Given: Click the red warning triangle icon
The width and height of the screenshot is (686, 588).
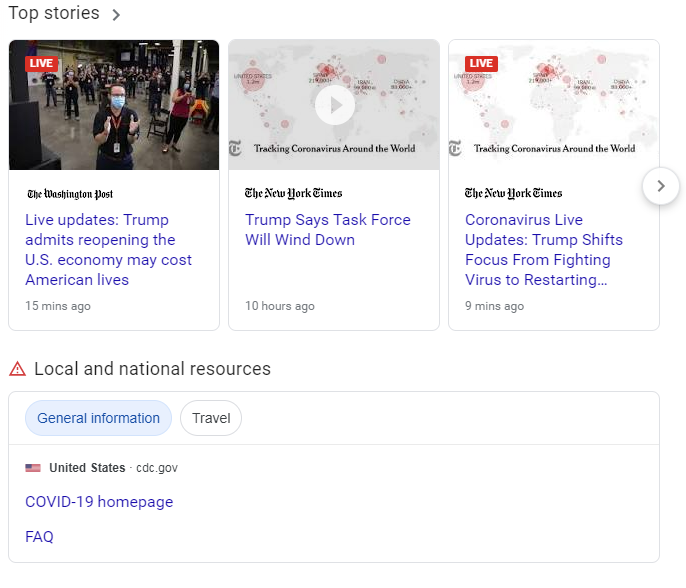Looking at the screenshot, I should point(18,369).
